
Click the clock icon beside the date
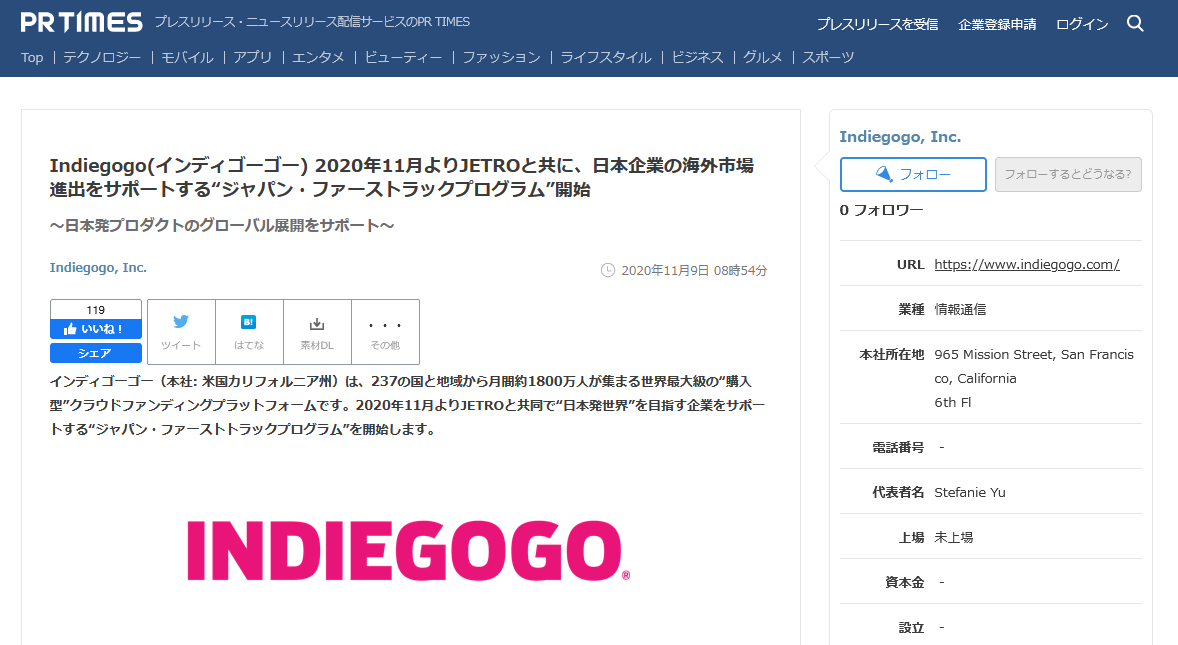pos(608,270)
